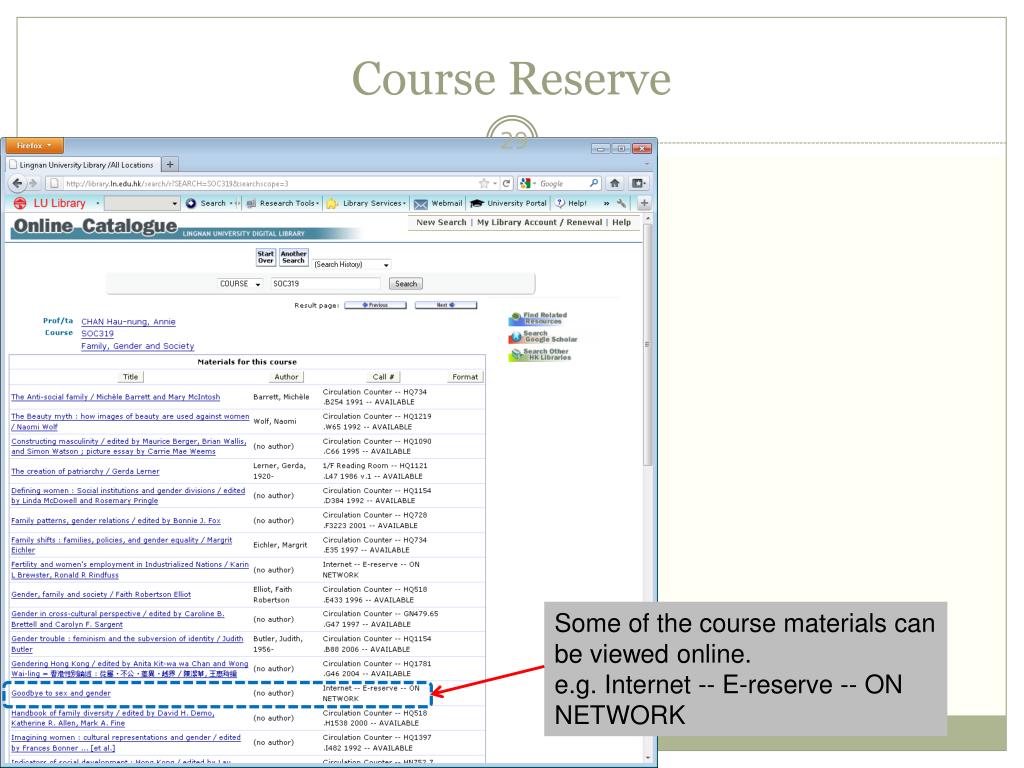The image size is (1024, 768).
Task: Sort results by Title column header
Action: (131, 377)
